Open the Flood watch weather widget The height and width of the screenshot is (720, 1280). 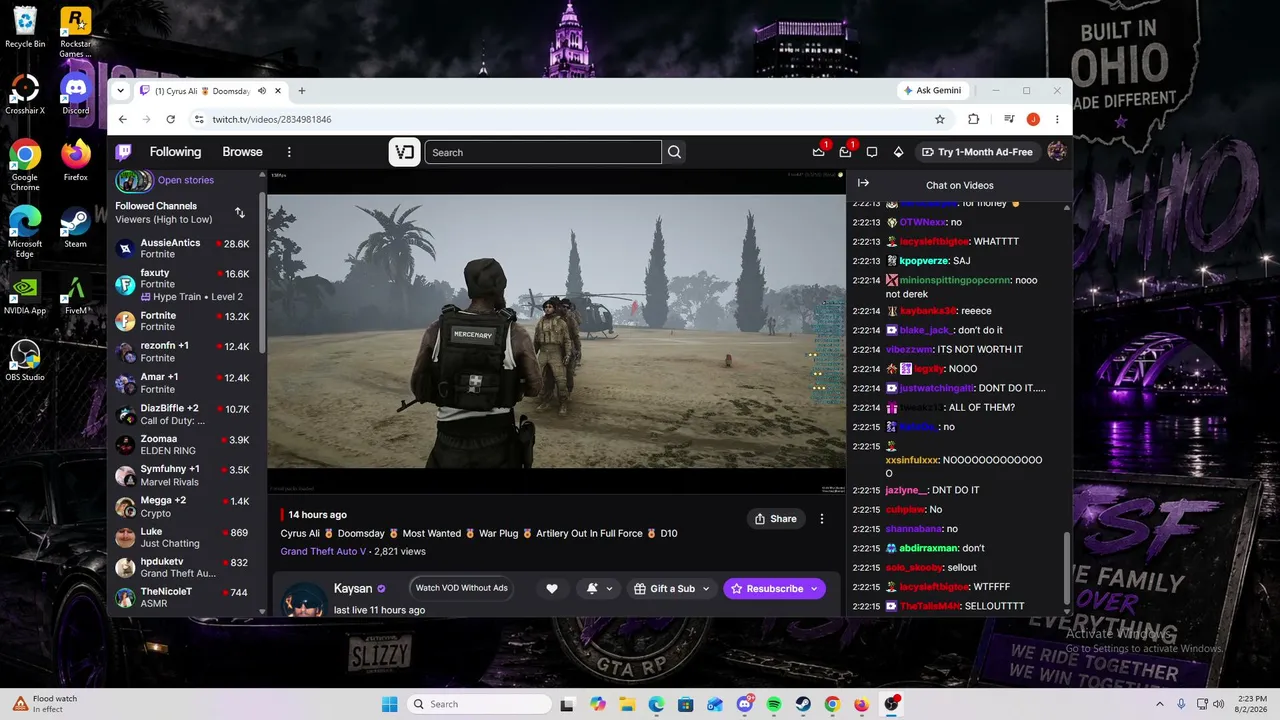[x=46, y=704]
